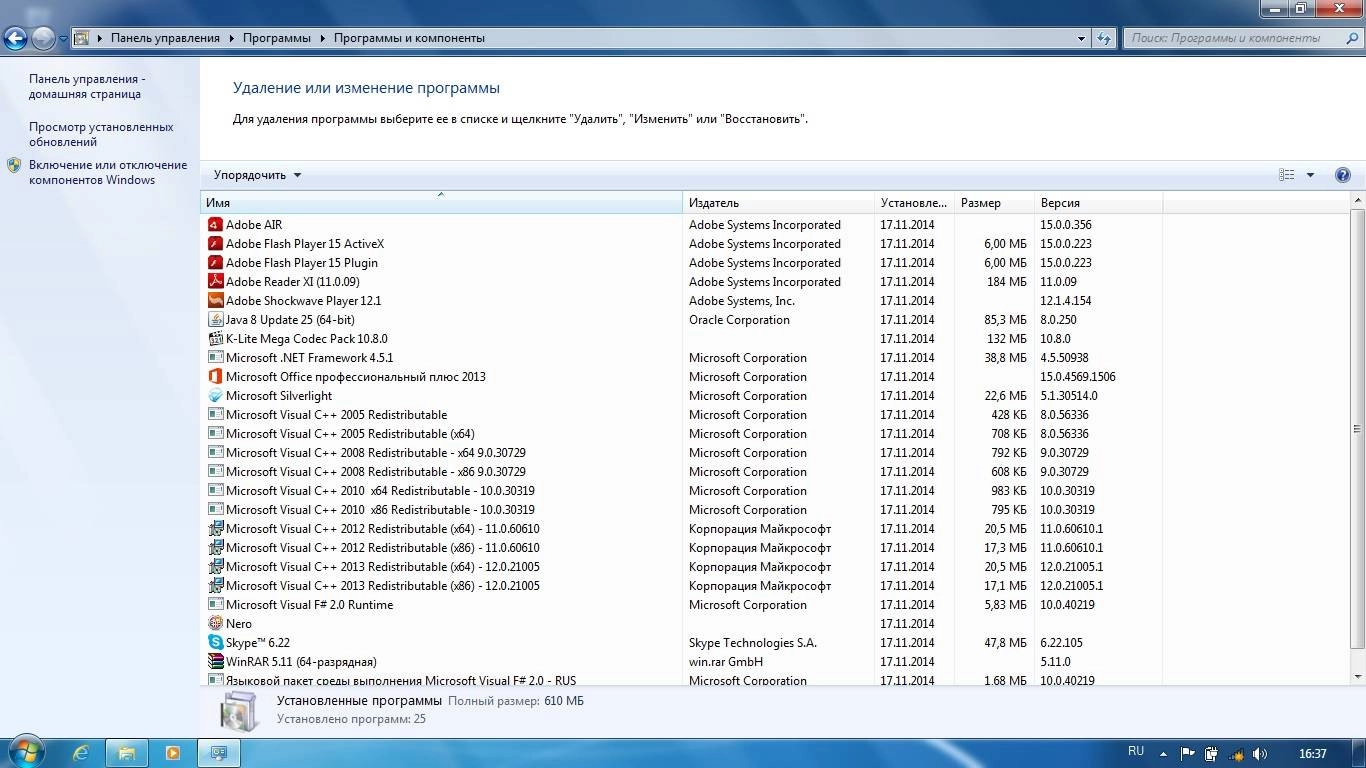
Task: Click the Панель управления breadcrumb
Action: click(165, 38)
